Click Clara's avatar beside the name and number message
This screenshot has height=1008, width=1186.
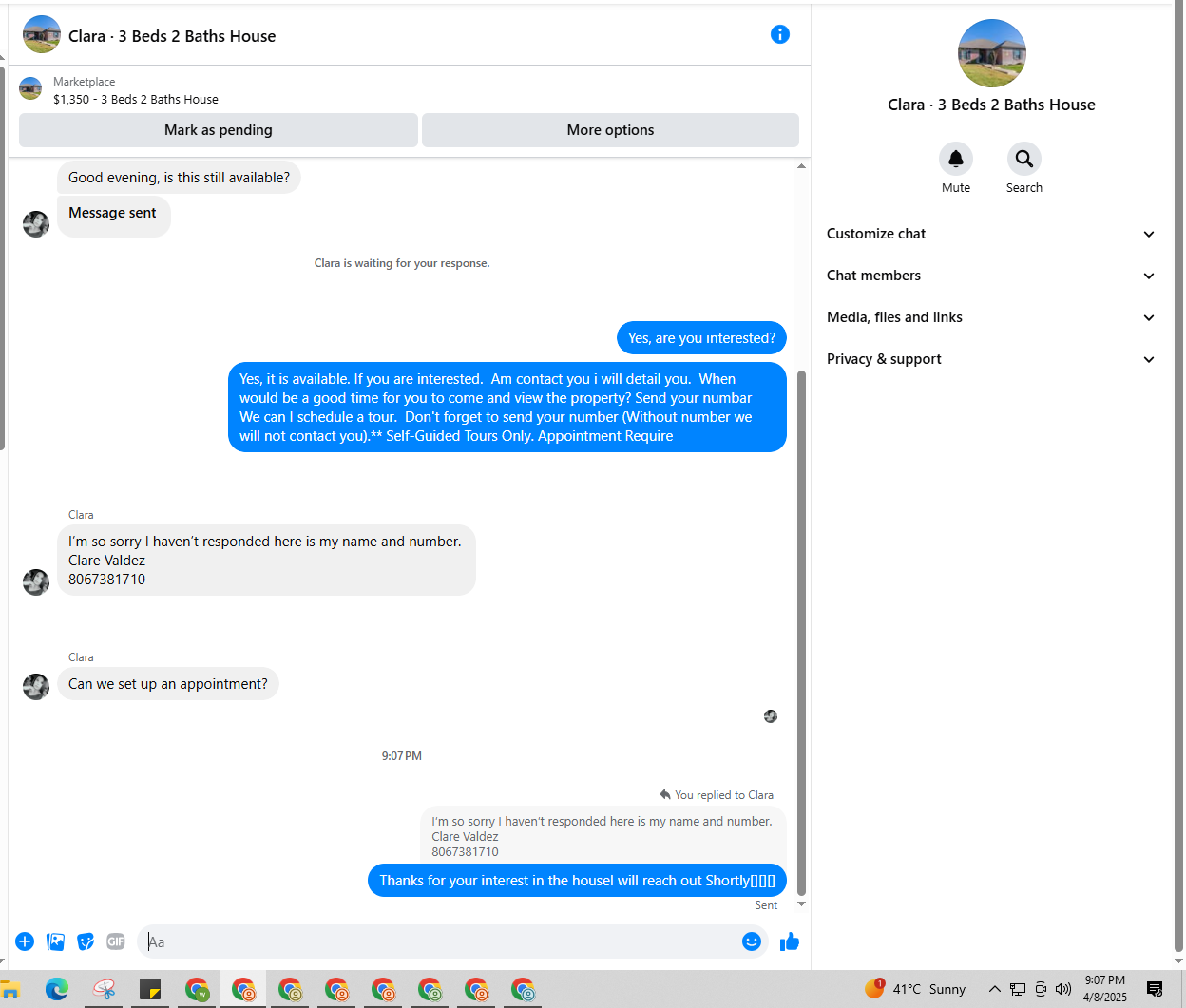(36, 582)
